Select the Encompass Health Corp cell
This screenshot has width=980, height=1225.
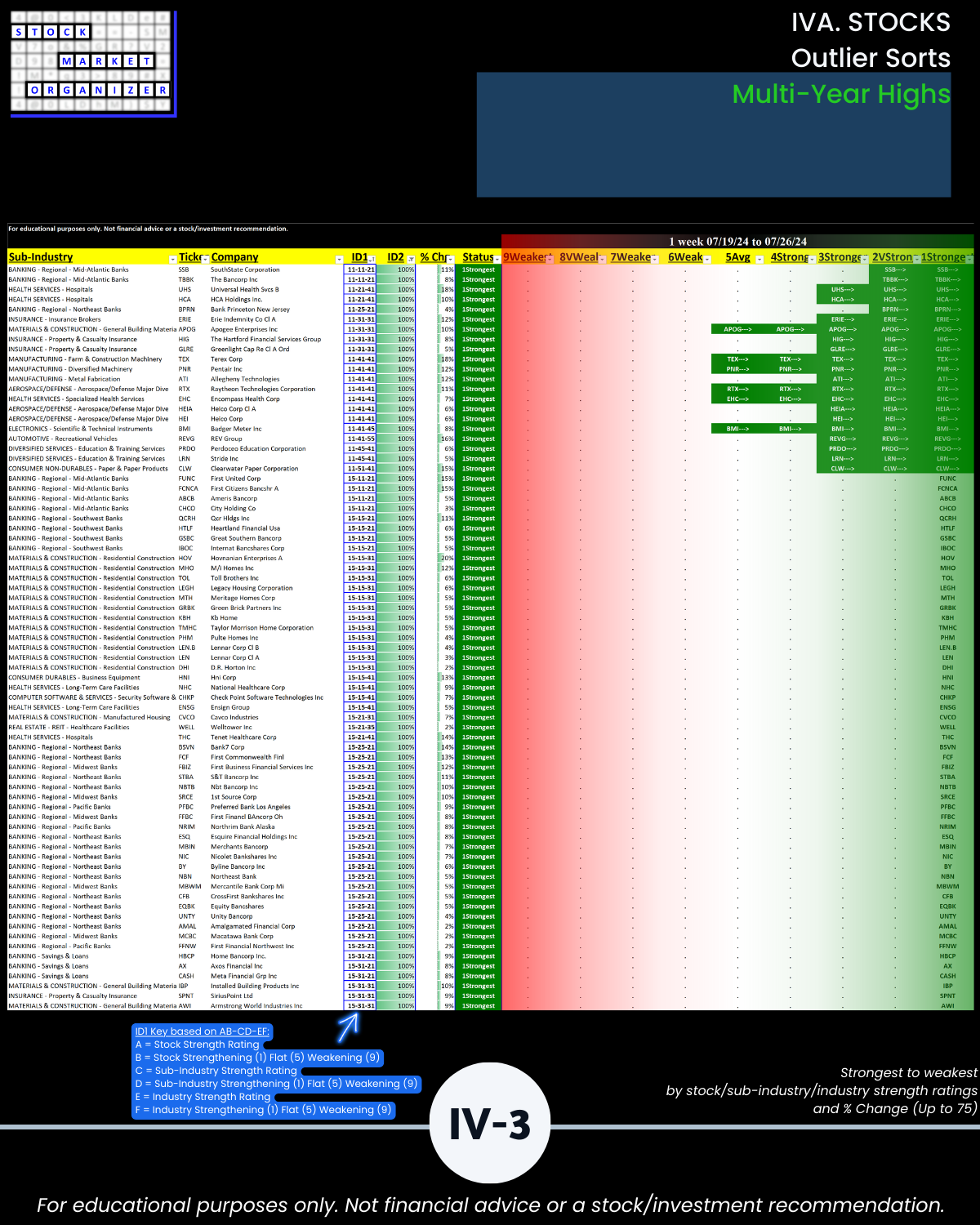(276, 399)
